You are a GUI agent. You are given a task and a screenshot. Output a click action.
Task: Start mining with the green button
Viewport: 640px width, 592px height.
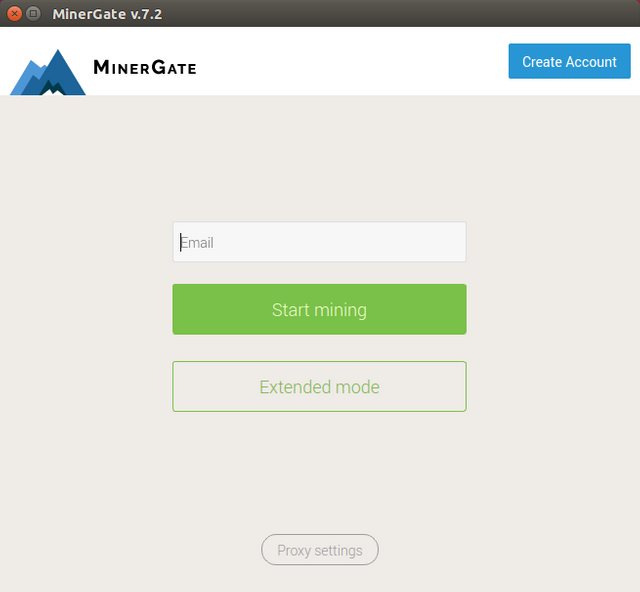[319, 309]
